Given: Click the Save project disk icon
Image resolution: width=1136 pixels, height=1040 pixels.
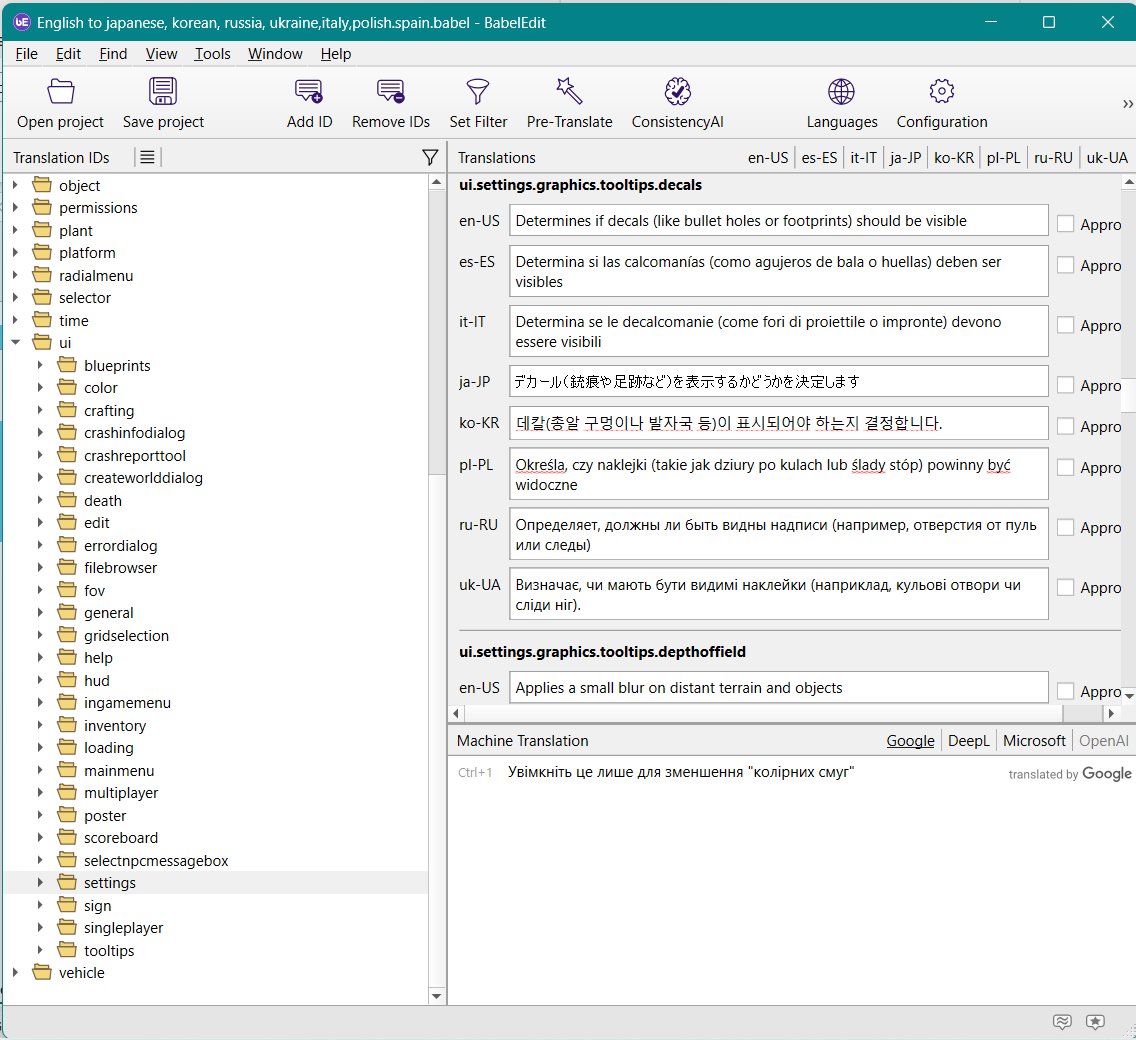Looking at the screenshot, I should click(163, 92).
